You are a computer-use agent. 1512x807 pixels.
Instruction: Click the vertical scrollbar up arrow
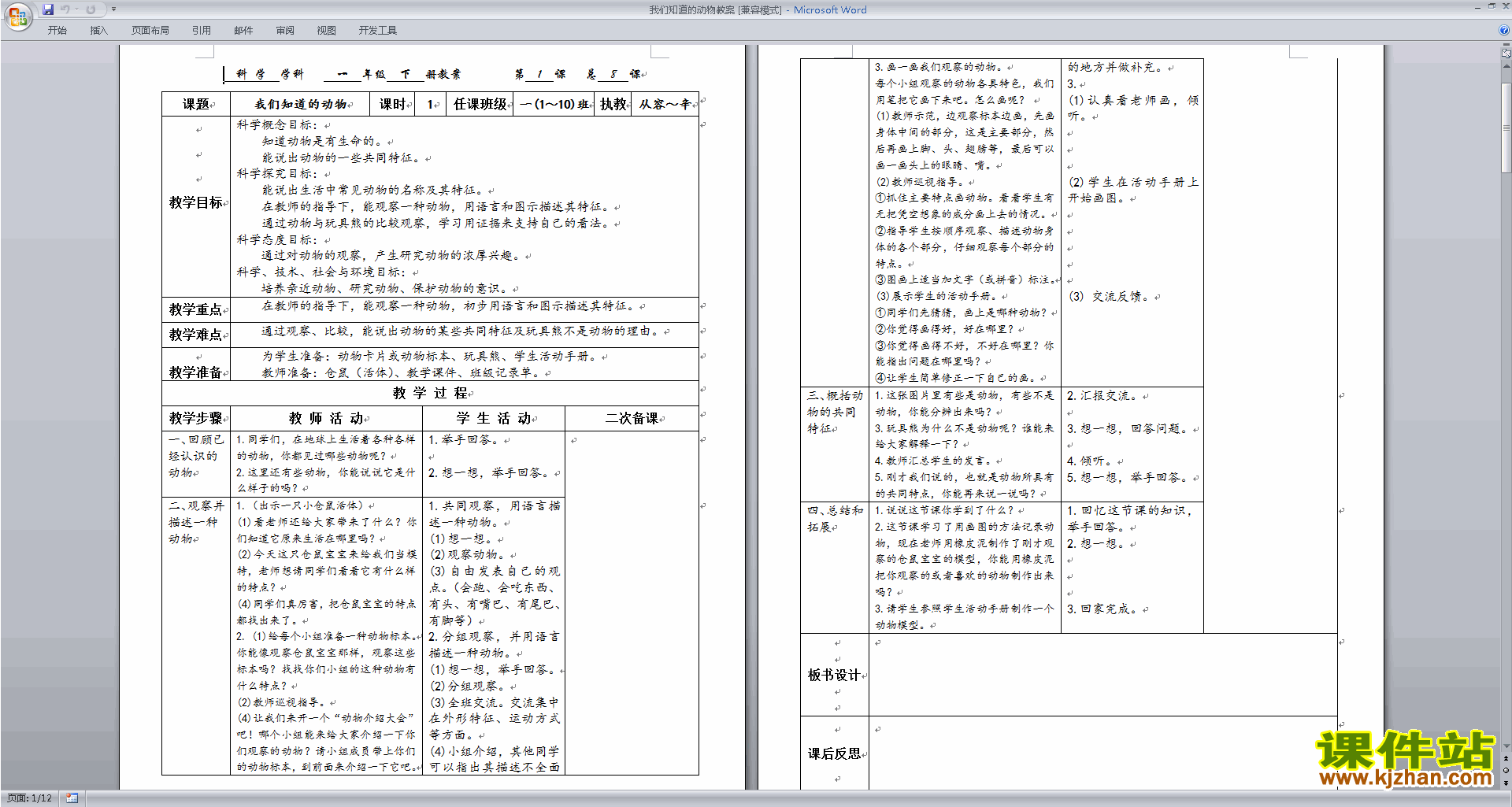pos(1506,65)
